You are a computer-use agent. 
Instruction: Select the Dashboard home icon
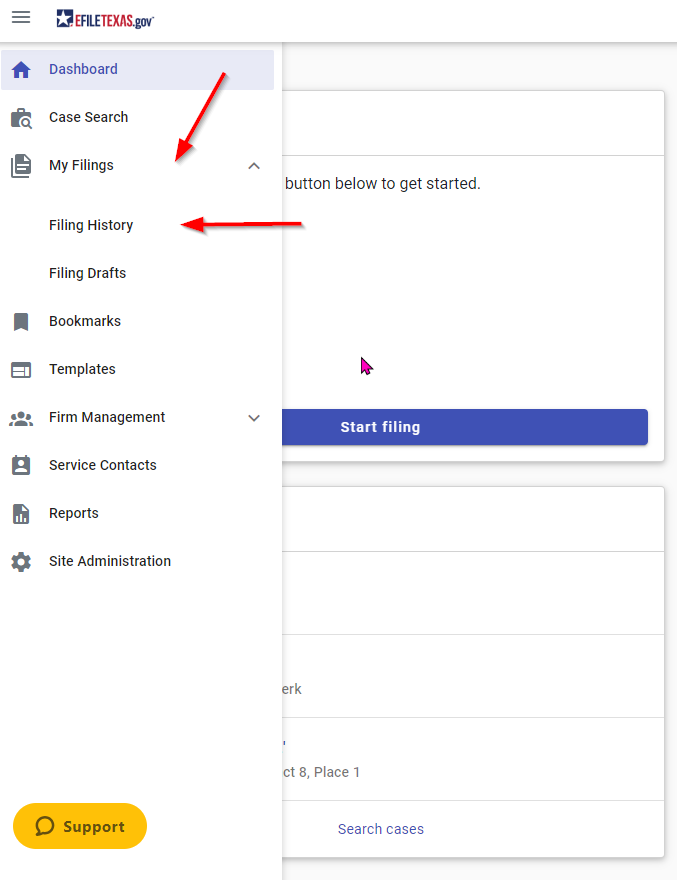click(21, 69)
